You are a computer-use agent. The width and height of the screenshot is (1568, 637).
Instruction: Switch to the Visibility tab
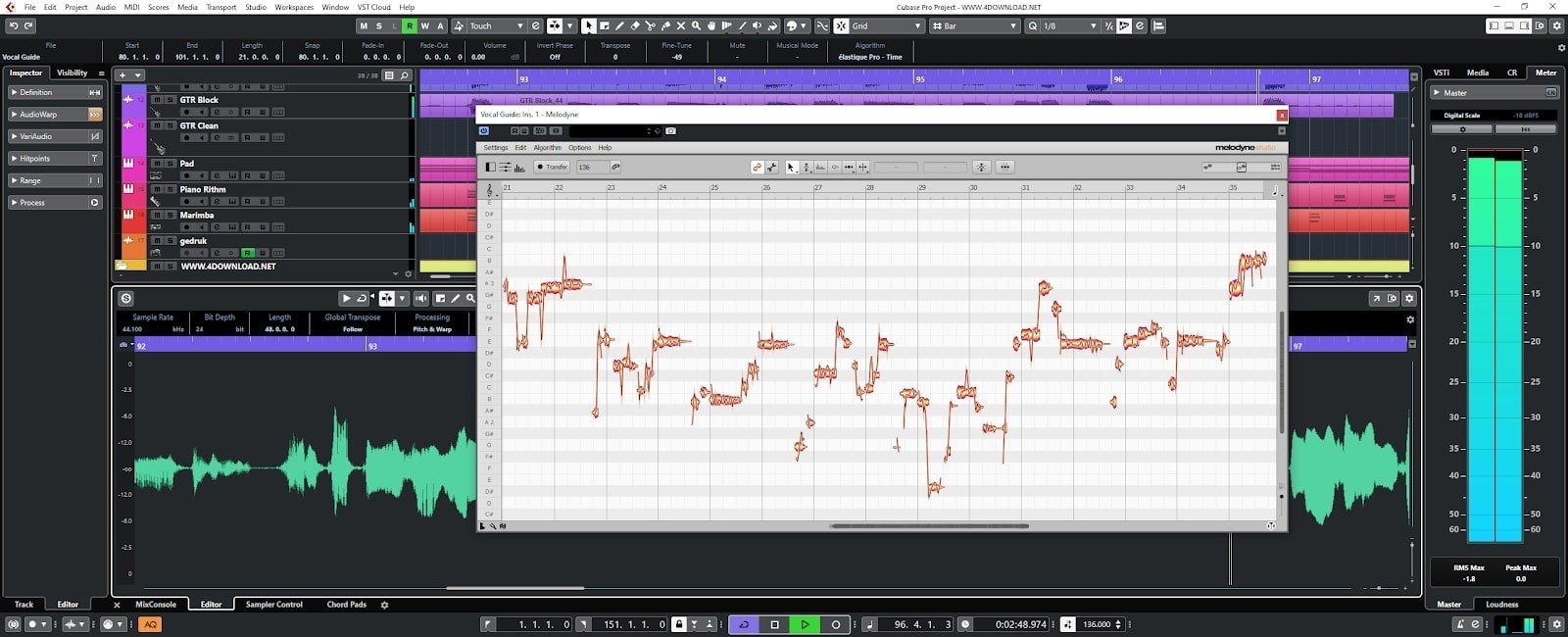point(73,73)
